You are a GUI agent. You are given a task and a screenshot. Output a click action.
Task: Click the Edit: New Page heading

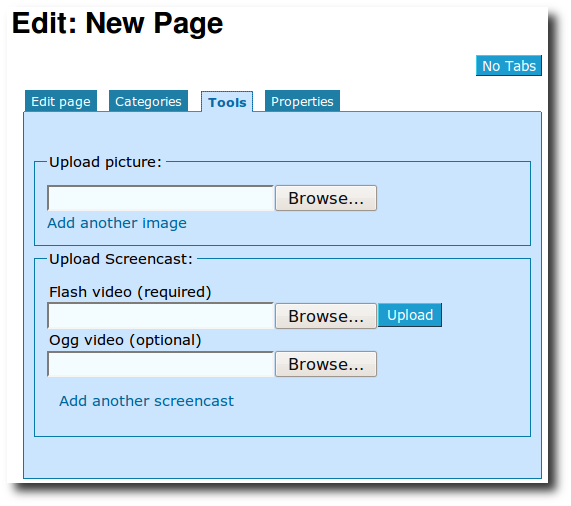click(117, 23)
